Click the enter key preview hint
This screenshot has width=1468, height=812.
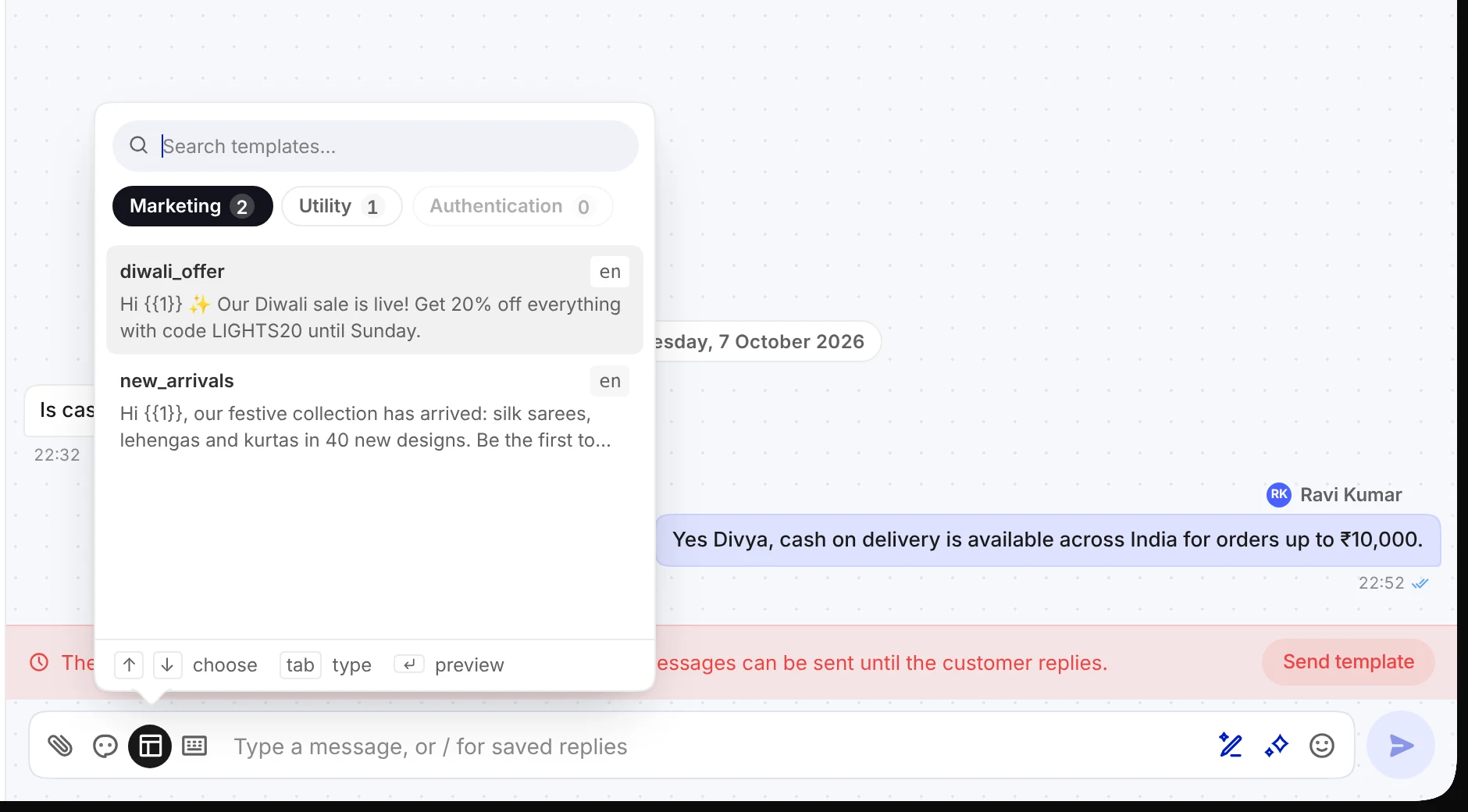coord(409,664)
